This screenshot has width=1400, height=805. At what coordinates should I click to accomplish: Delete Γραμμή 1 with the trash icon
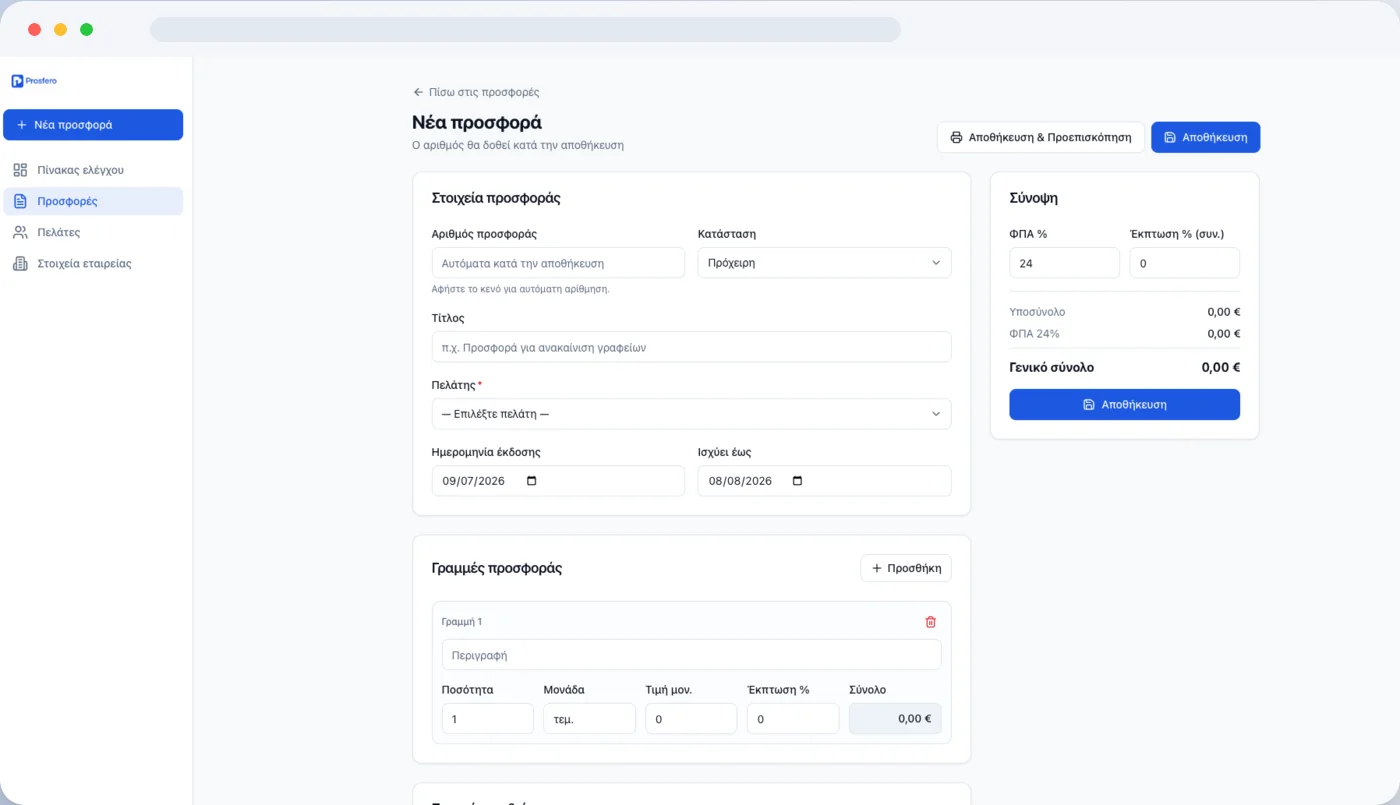tap(931, 622)
